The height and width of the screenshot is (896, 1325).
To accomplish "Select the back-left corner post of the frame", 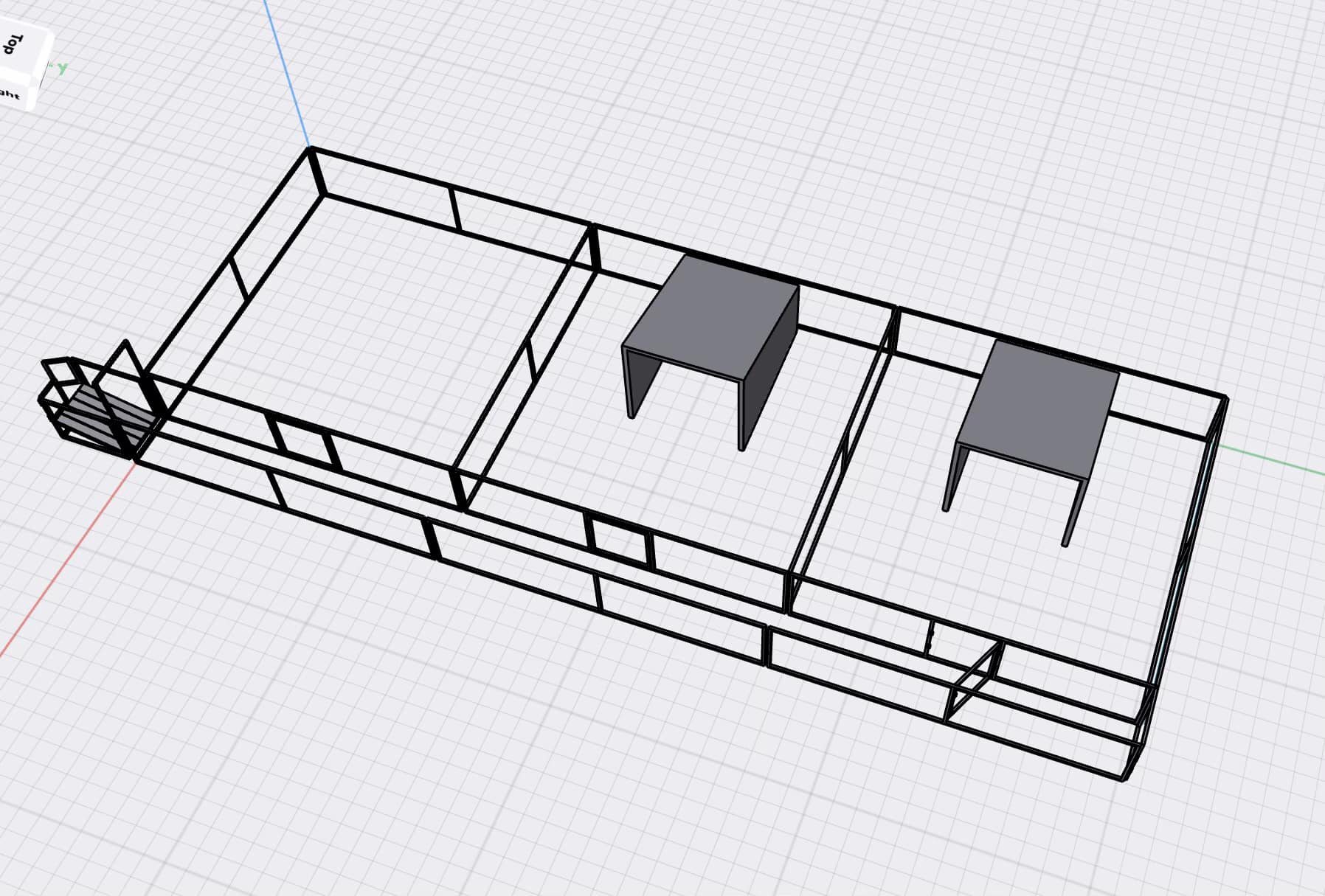I will 316,171.
